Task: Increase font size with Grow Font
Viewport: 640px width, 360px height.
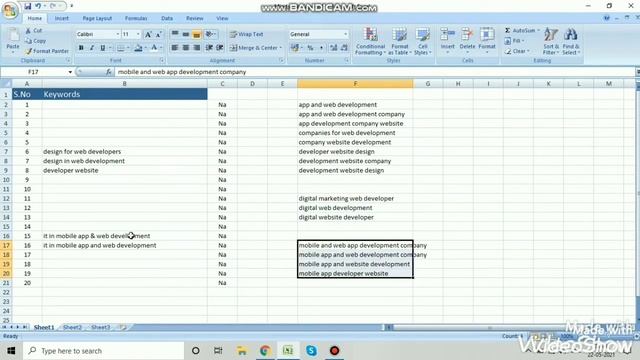Action: pyautogui.click(x=148, y=34)
